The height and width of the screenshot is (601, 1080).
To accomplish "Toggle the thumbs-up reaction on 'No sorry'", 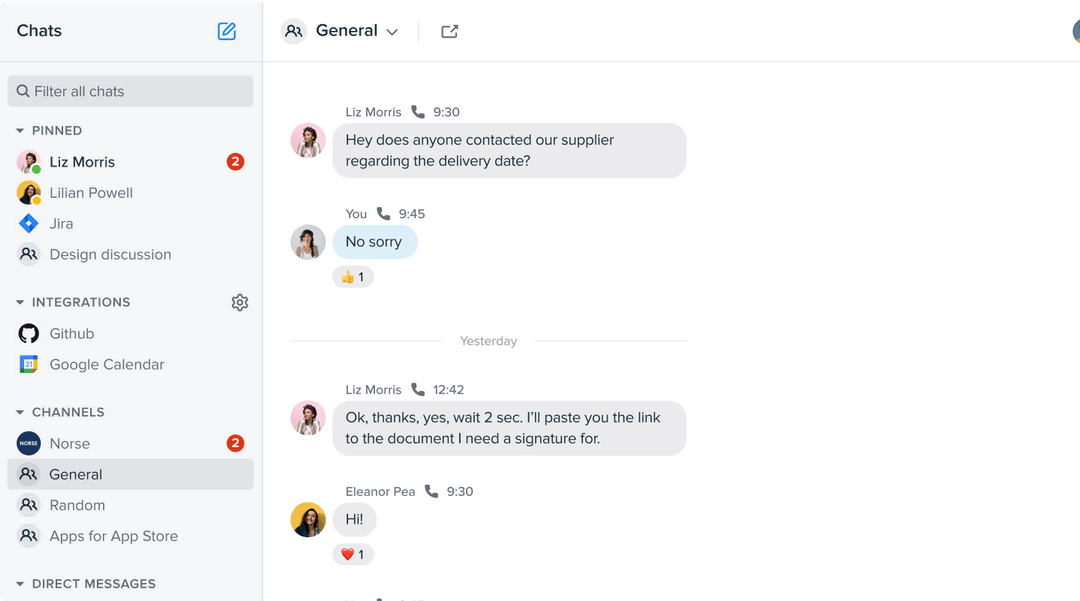I will tap(352, 276).
